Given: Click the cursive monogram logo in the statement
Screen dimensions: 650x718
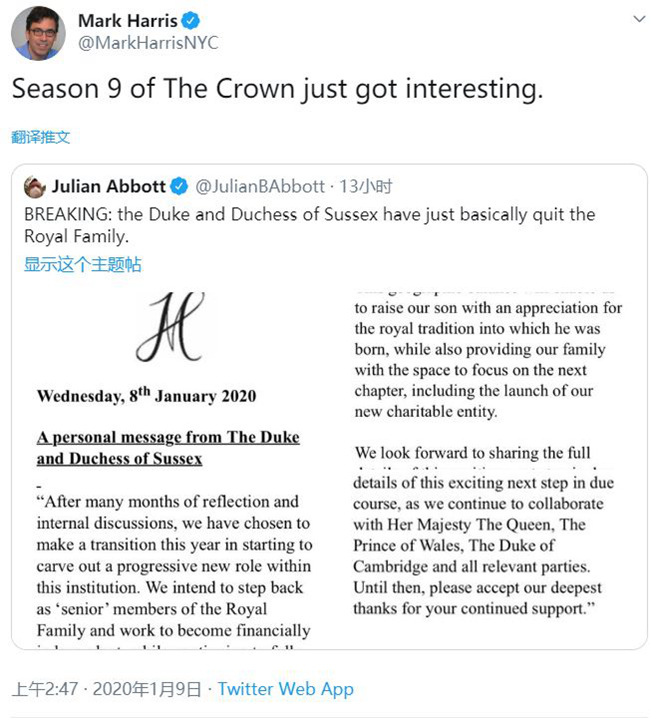Looking at the screenshot, I should click(x=170, y=327).
